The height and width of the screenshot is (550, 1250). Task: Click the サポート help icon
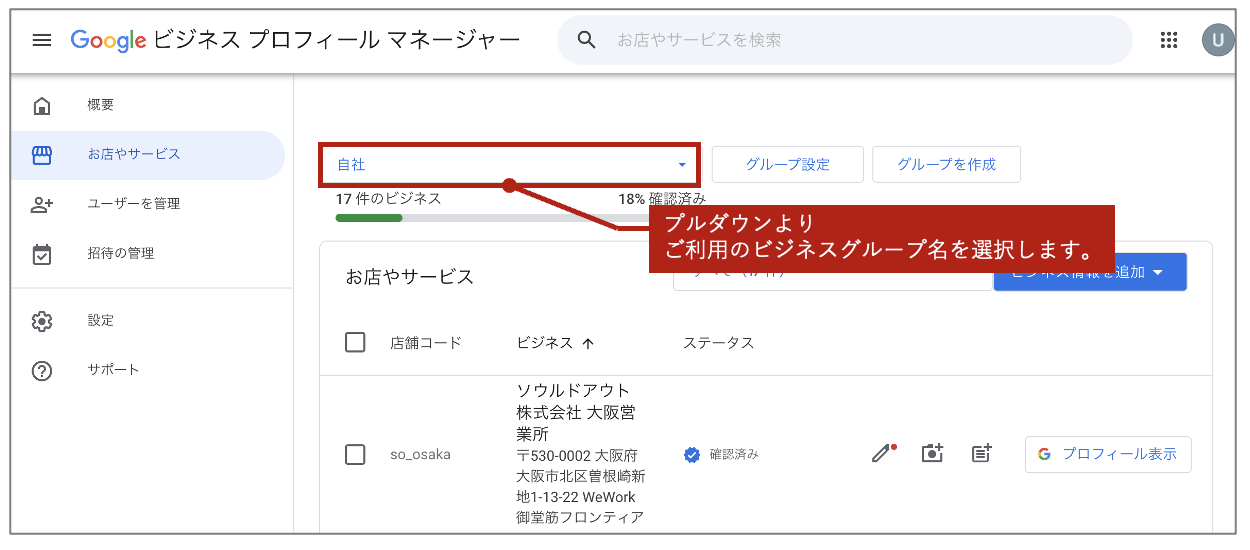(42, 370)
